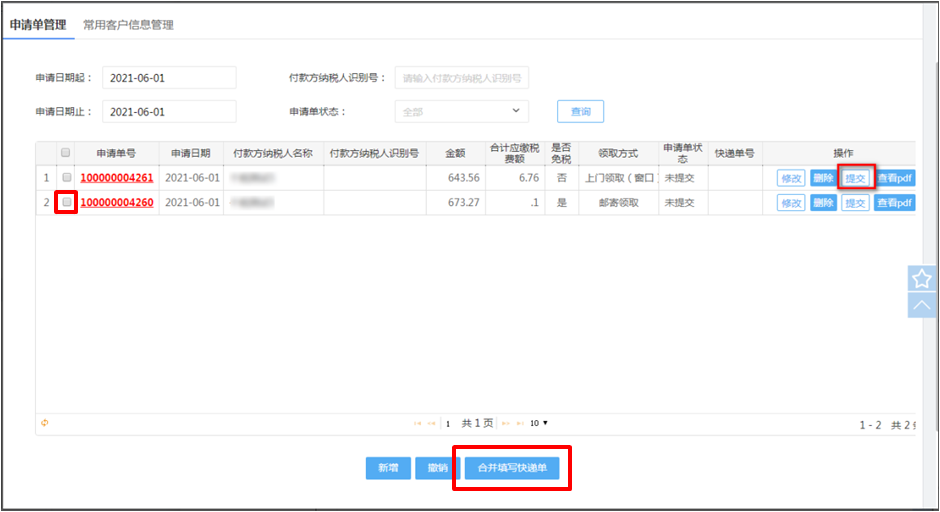Screen dimensions: 940x512
Task: Go to the first page pagination icon
Action: [418, 424]
